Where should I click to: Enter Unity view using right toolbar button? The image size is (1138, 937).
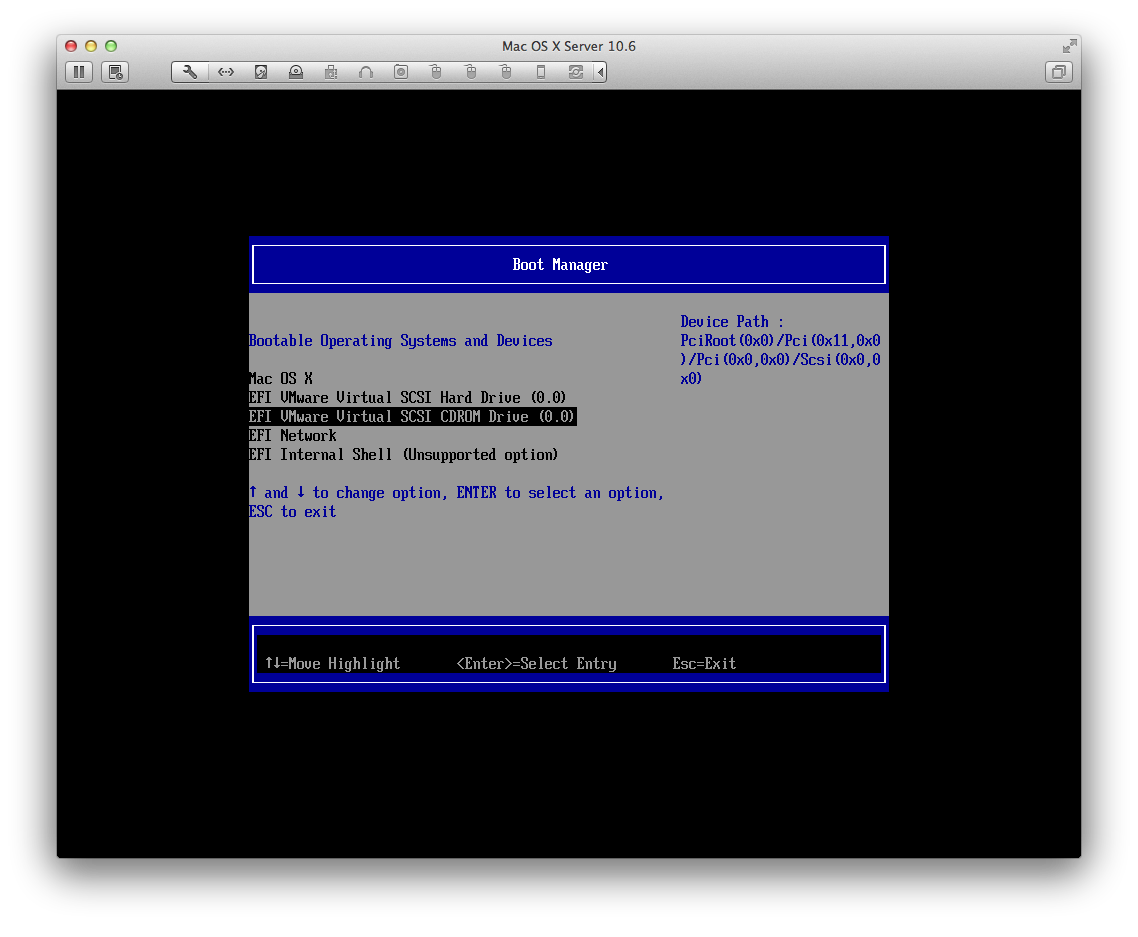tap(1058, 72)
